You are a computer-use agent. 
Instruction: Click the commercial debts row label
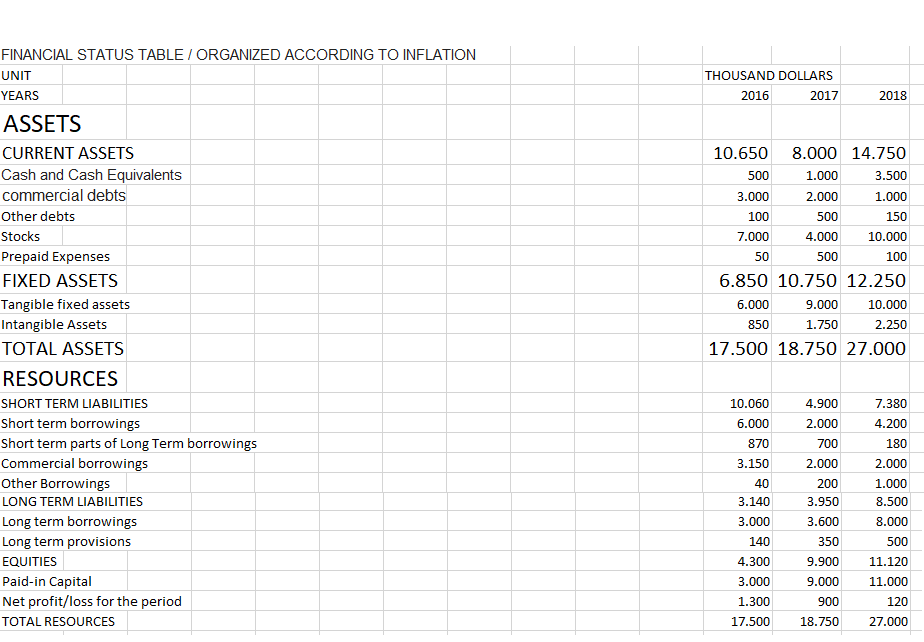63,195
